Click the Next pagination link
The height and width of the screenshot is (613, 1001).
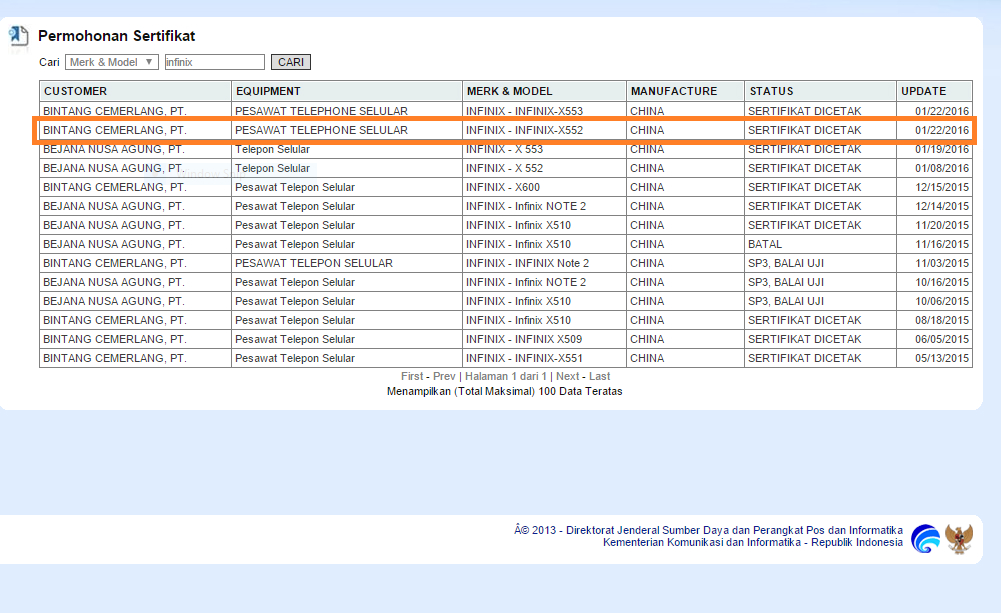click(x=568, y=376)
